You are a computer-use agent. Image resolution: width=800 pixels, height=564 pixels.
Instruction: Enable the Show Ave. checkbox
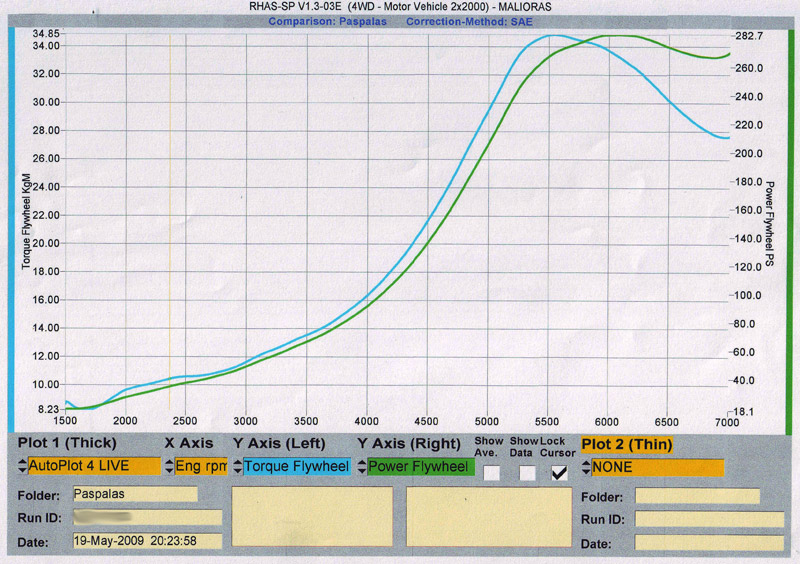491,473
